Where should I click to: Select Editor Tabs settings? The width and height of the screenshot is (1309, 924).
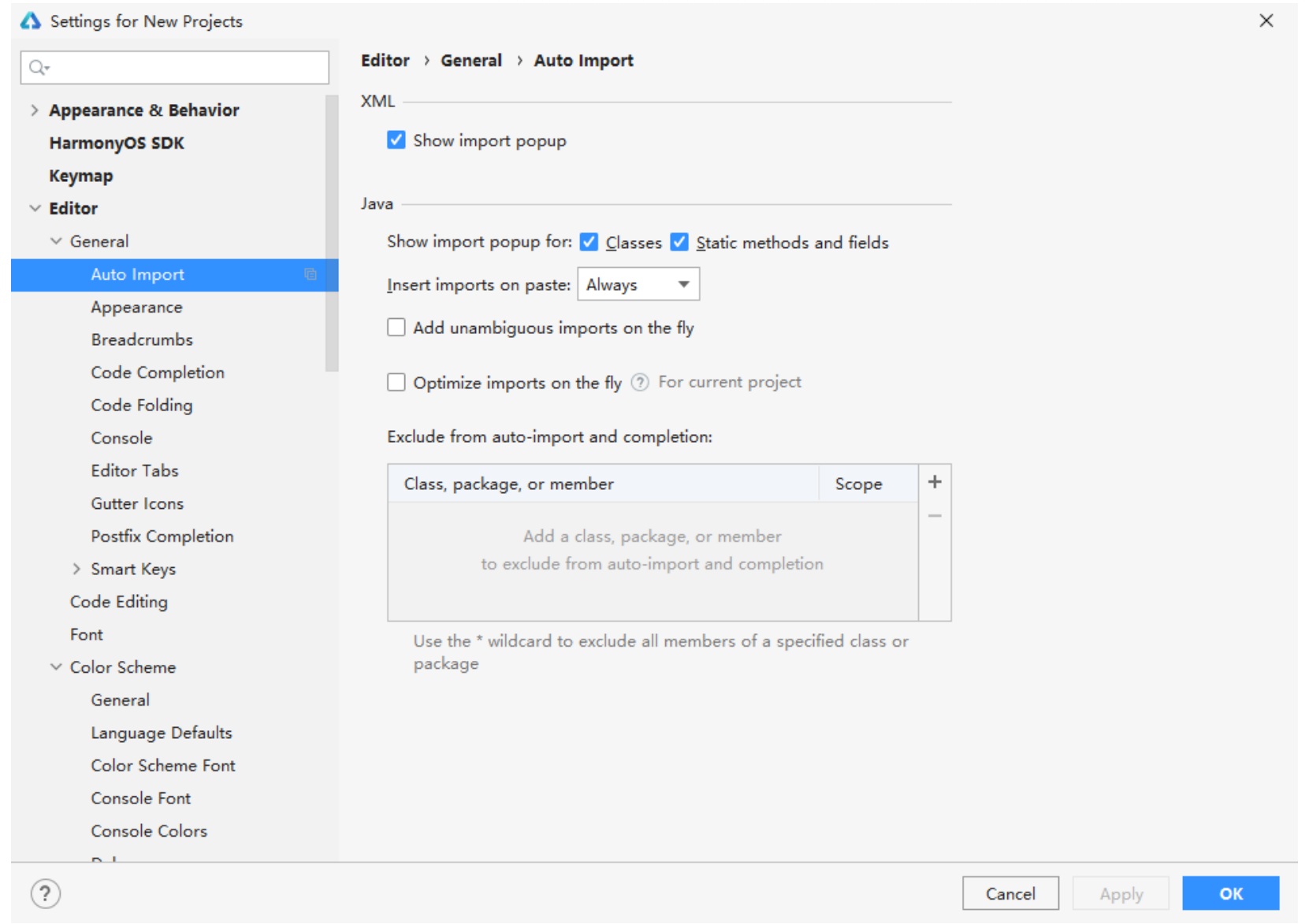pyautogui.click(x=135, y=470)
